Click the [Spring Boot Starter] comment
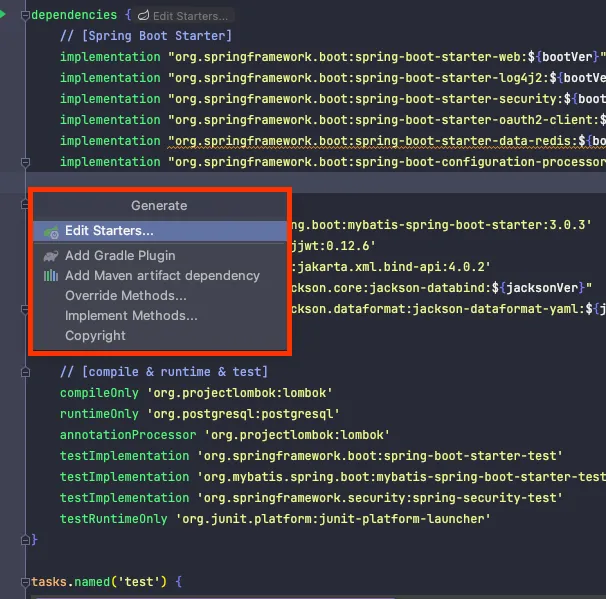Screen dimensions: 606x599 point(146,36)
